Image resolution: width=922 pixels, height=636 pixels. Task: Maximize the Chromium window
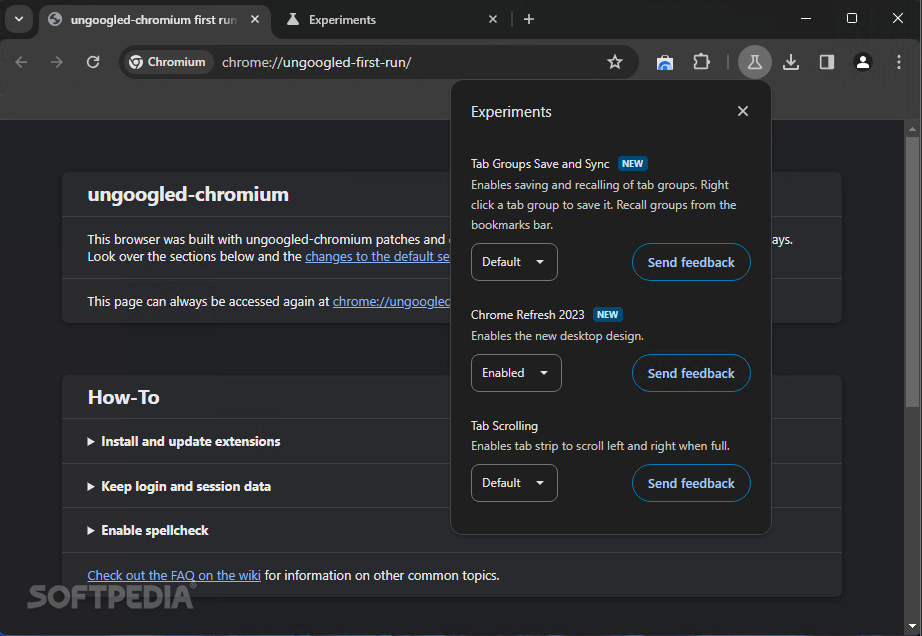tap(851, 19)
